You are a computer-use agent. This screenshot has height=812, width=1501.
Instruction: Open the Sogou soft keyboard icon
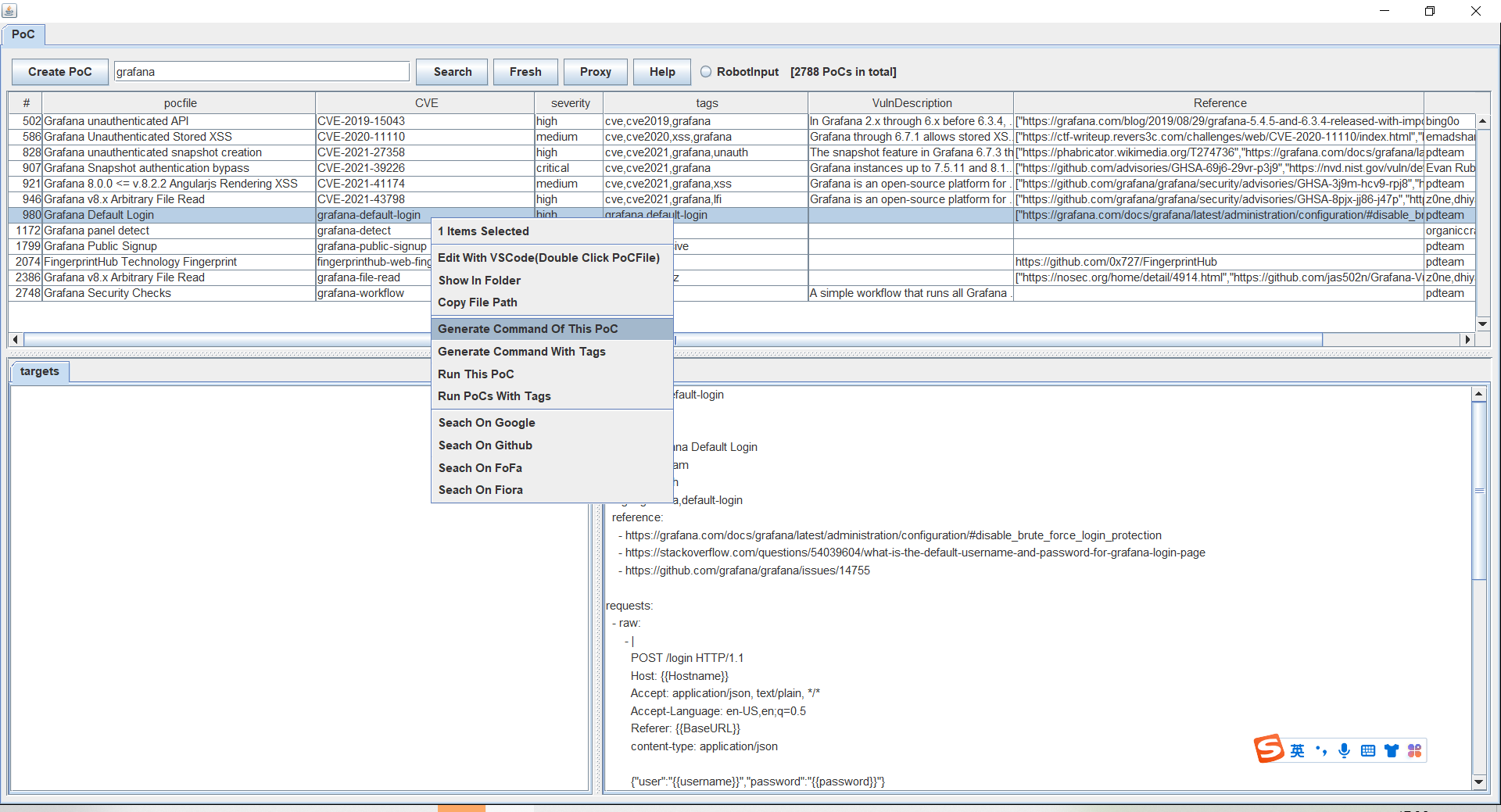[1368, 750]
